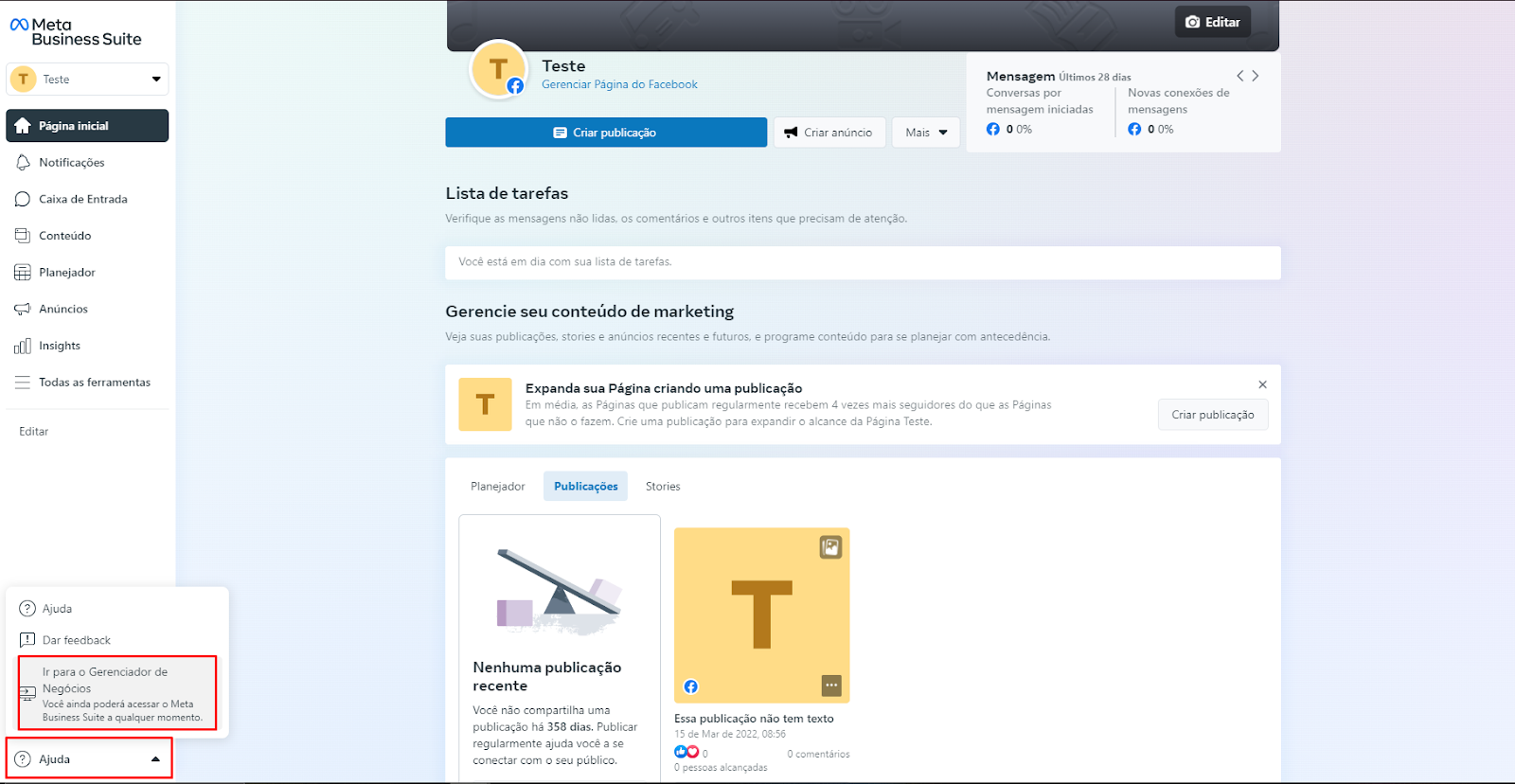The width and height of the screenshot is (1515, 784).
Task: Go to the next insights card arrow
Action: click(x=1256, y=76)
